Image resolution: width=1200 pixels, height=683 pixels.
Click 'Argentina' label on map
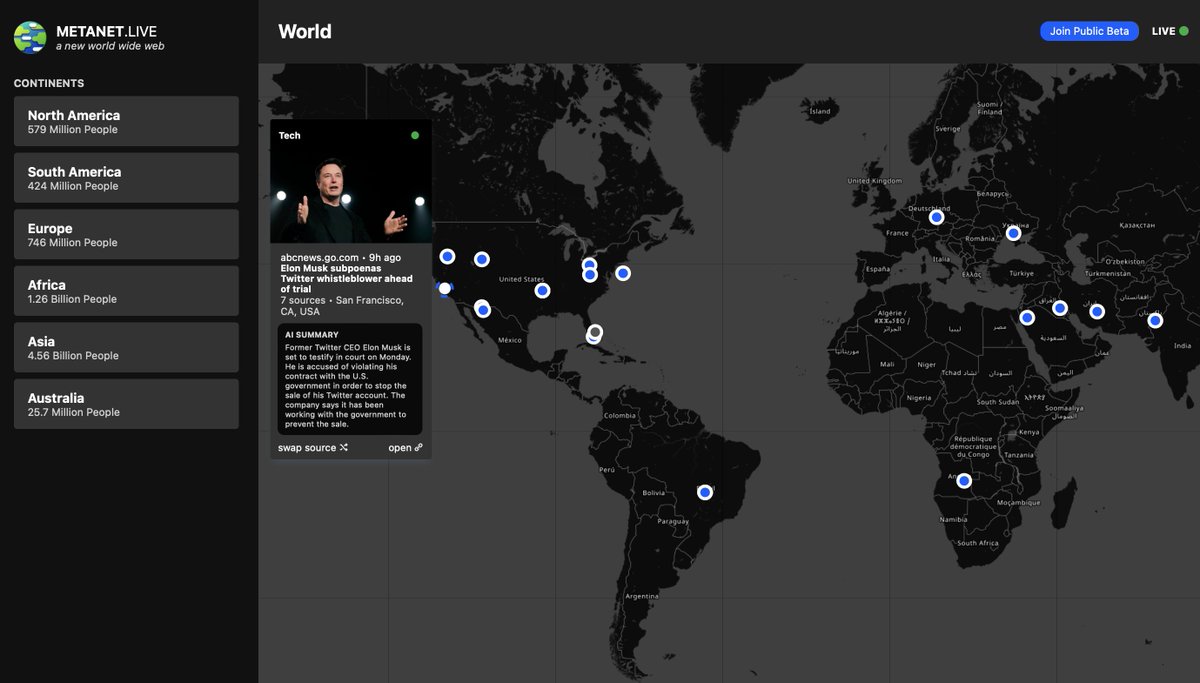(642, 596)
